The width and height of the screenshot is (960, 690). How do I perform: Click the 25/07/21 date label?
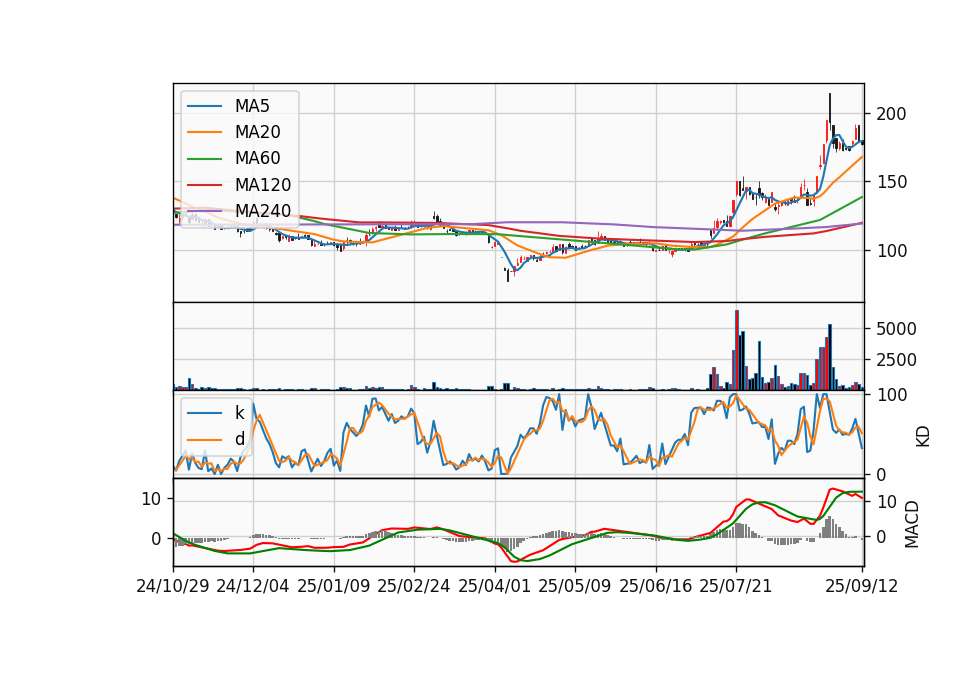(736, 587)
